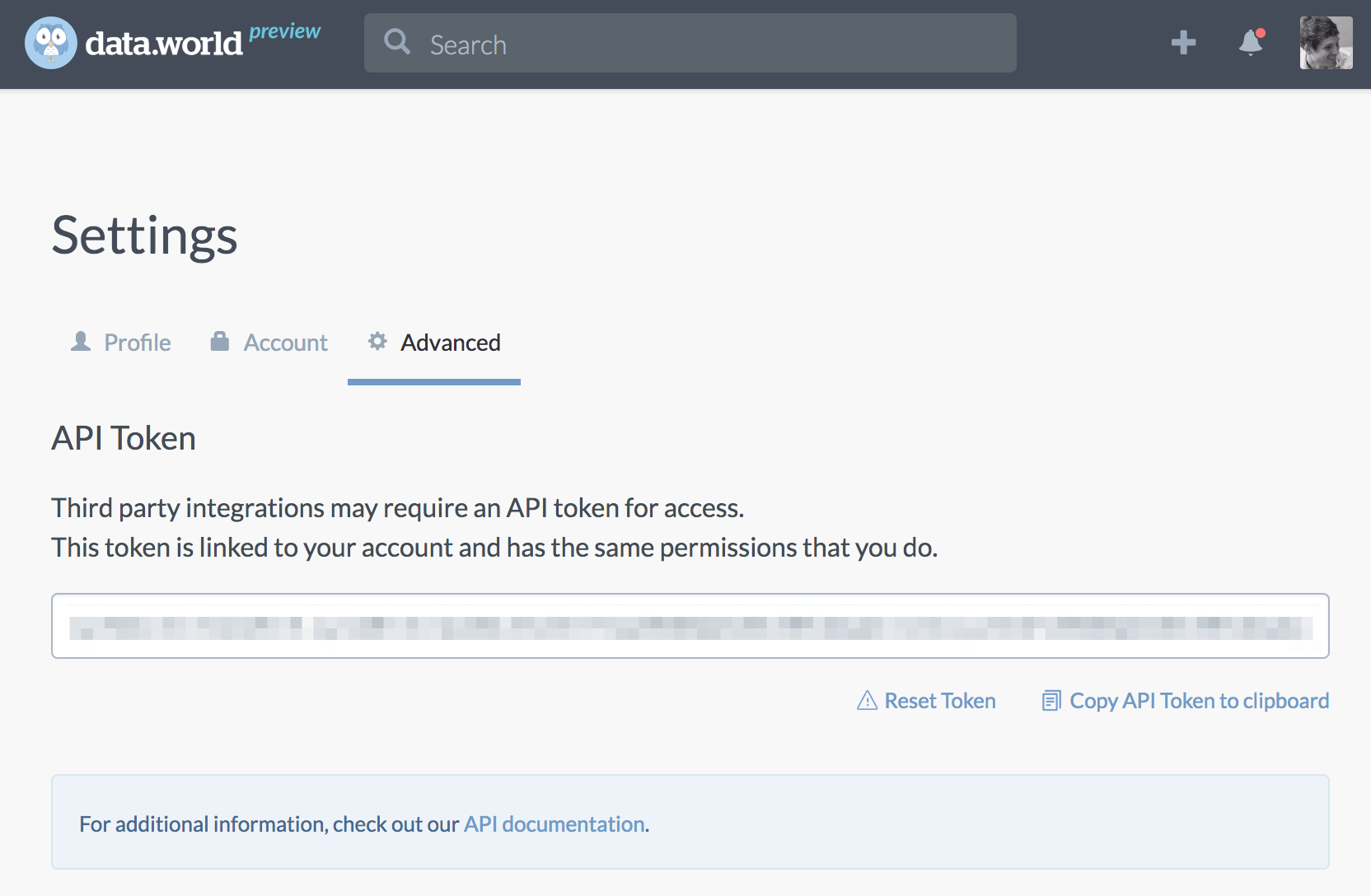Open the plus create-new menu
Image resolution: width=1371 pixels, height=896 pixels.
pos(1183,42)
